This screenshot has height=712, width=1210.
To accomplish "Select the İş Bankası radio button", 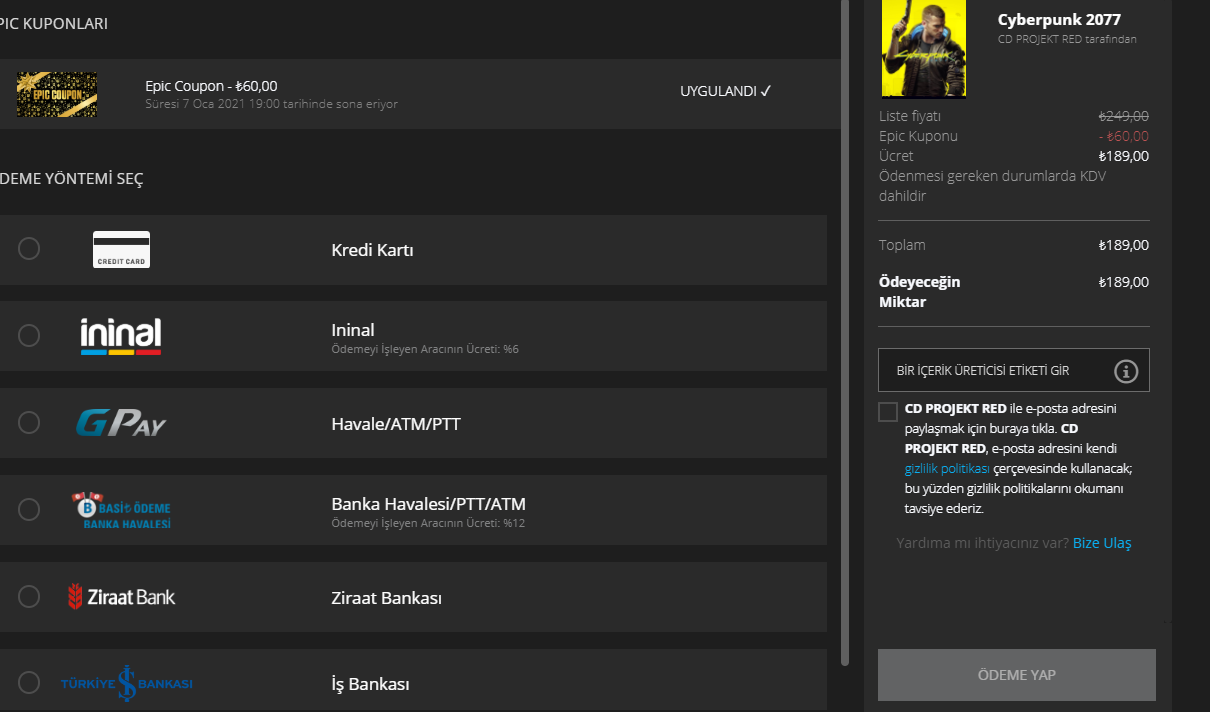I will [x=29, y=683].
